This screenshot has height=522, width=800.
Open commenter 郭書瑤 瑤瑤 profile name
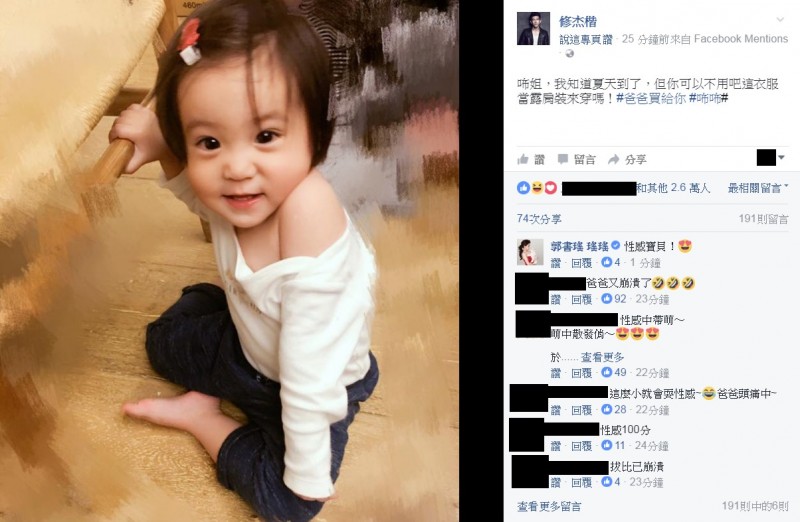point(580,246)
